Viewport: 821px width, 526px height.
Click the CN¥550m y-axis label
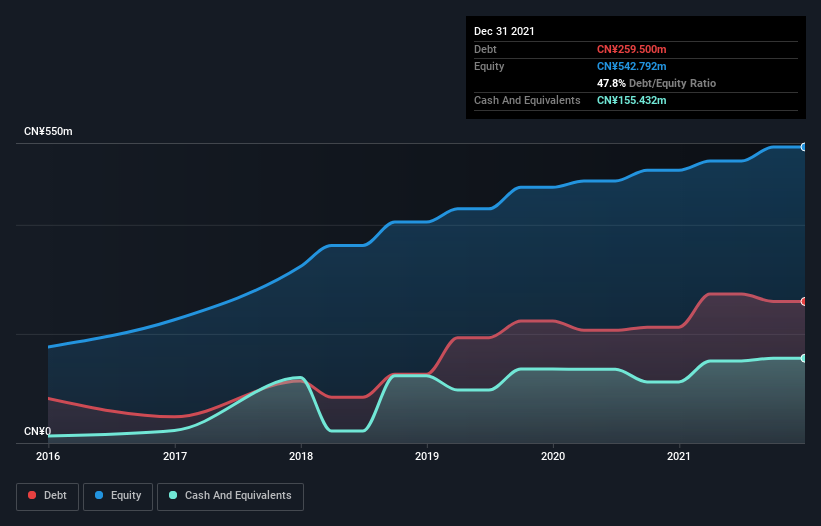48,131
